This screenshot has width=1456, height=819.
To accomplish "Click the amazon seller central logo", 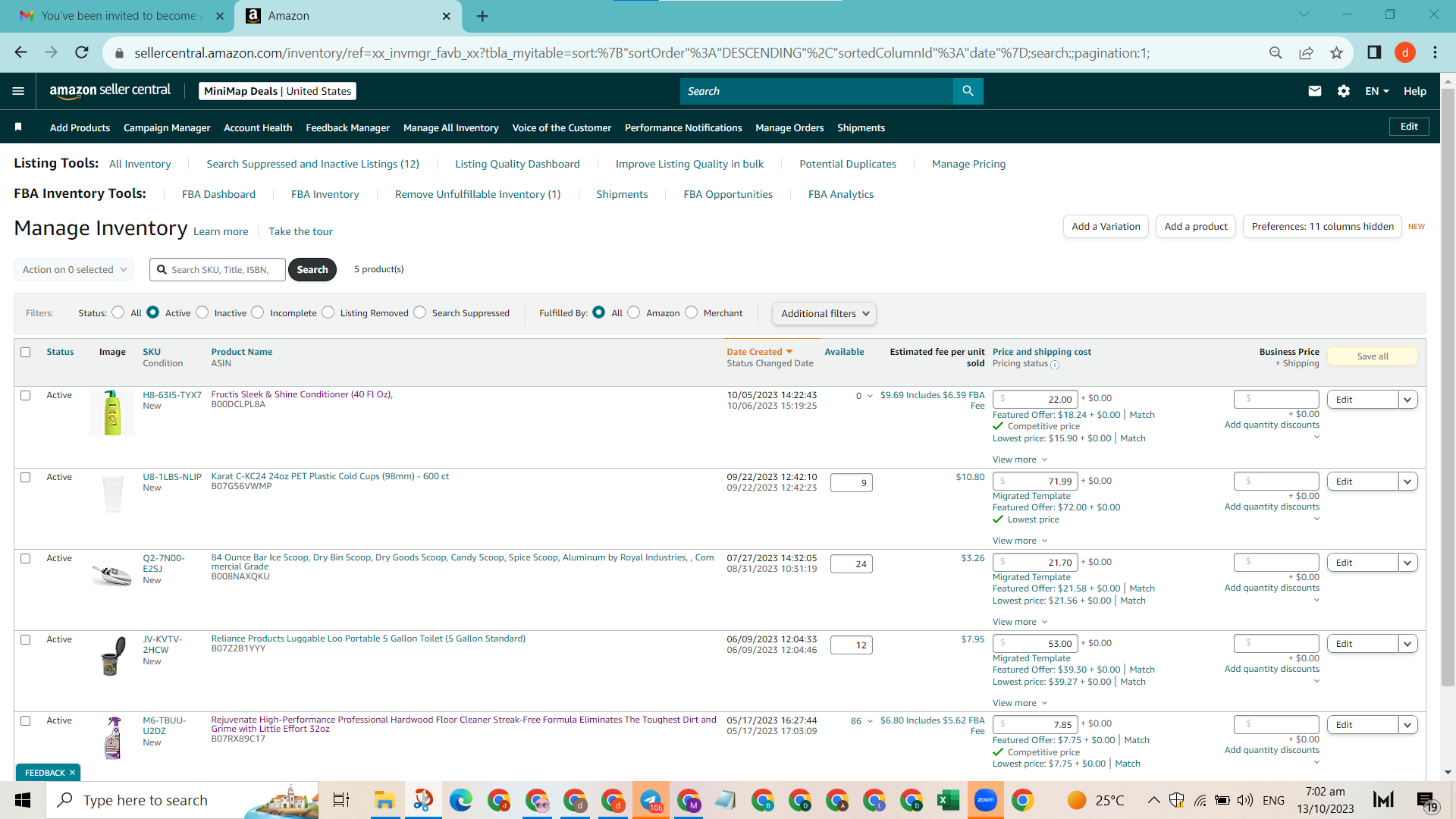I will [110, 90].
